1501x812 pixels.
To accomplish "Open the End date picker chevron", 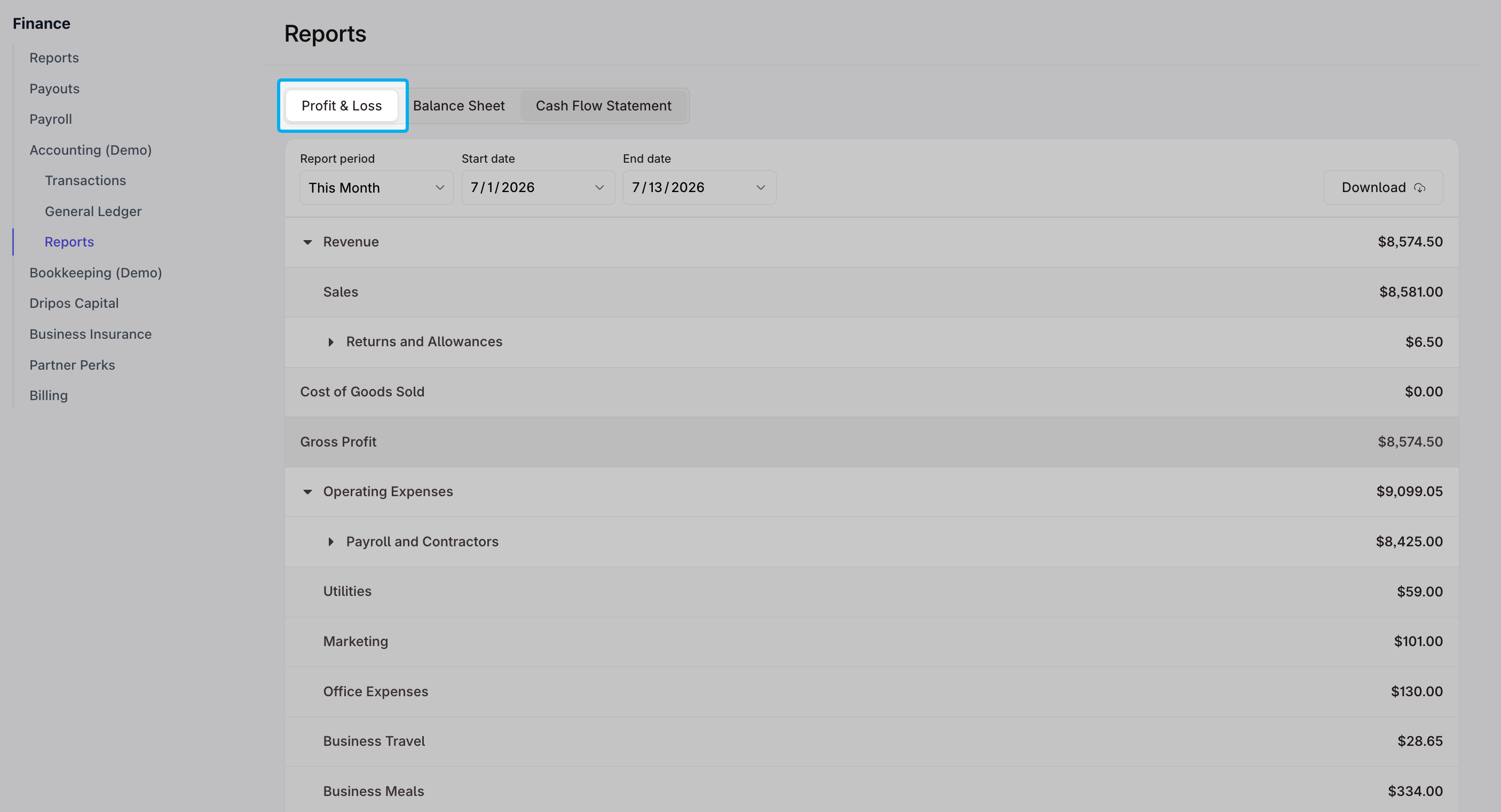I will click(761, 188).
